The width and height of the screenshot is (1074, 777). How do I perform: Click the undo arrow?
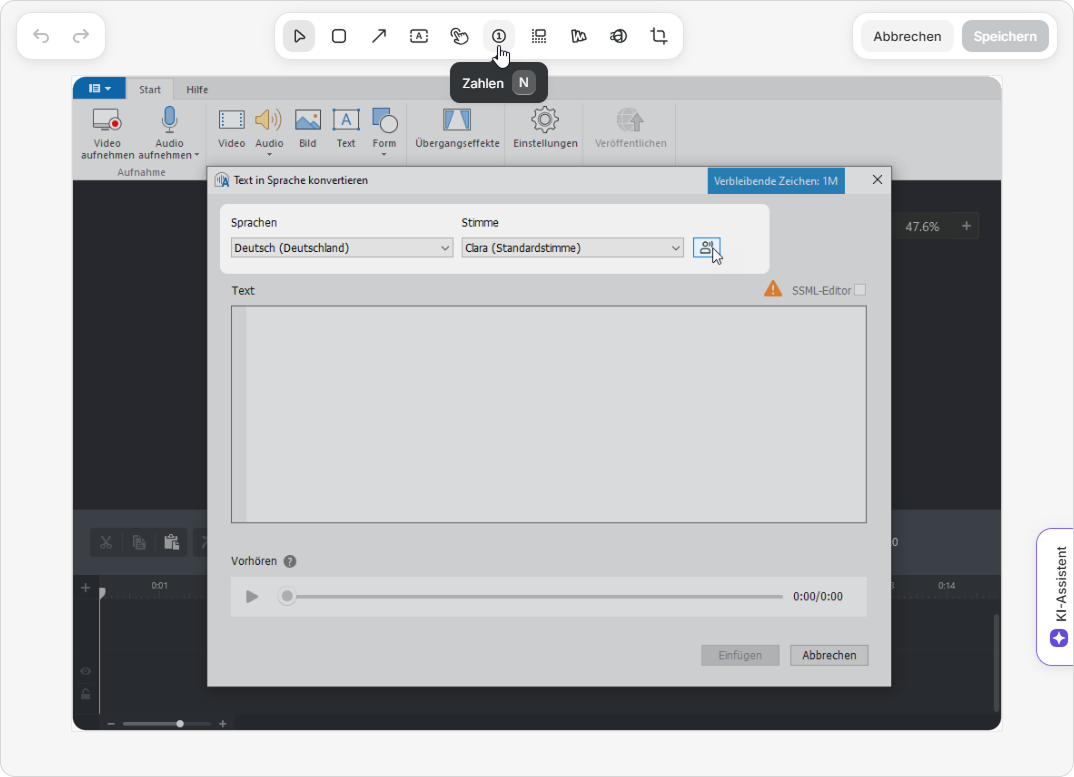coord(41,36)
